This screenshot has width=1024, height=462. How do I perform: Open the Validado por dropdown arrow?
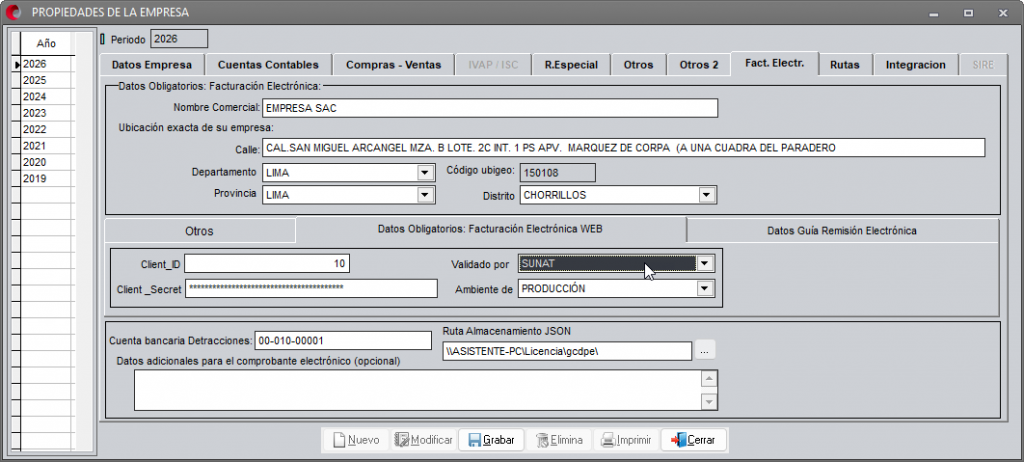click(x=704, y=263)
